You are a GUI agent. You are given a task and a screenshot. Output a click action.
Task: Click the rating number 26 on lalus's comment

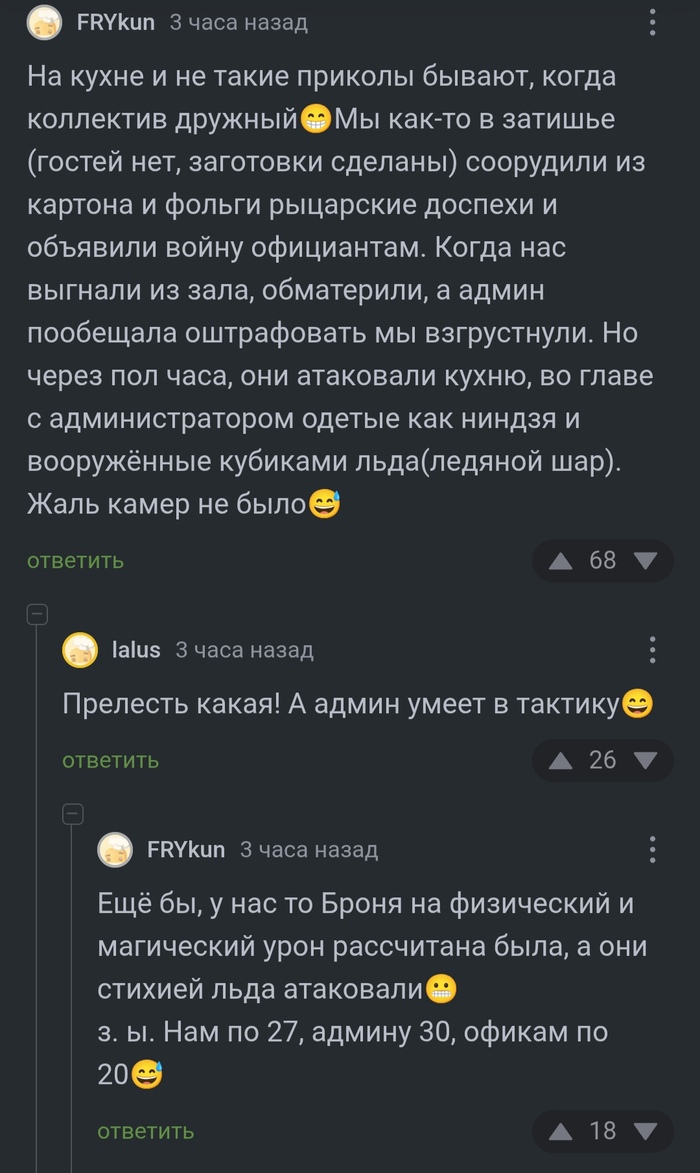coord(603,760)
